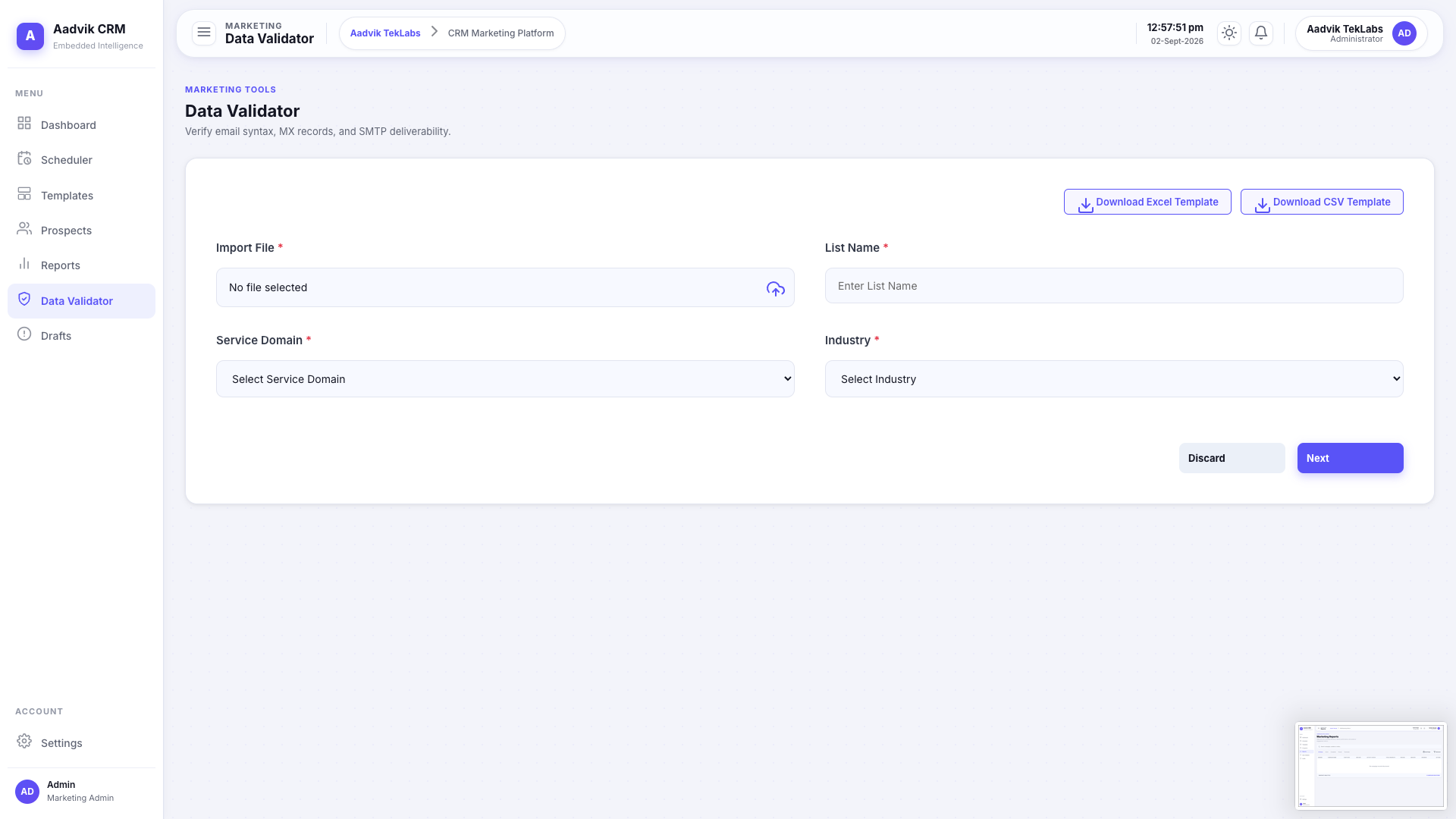
Task: Go to Dashboard in the sidebar menu
Action: click(81, 125)
